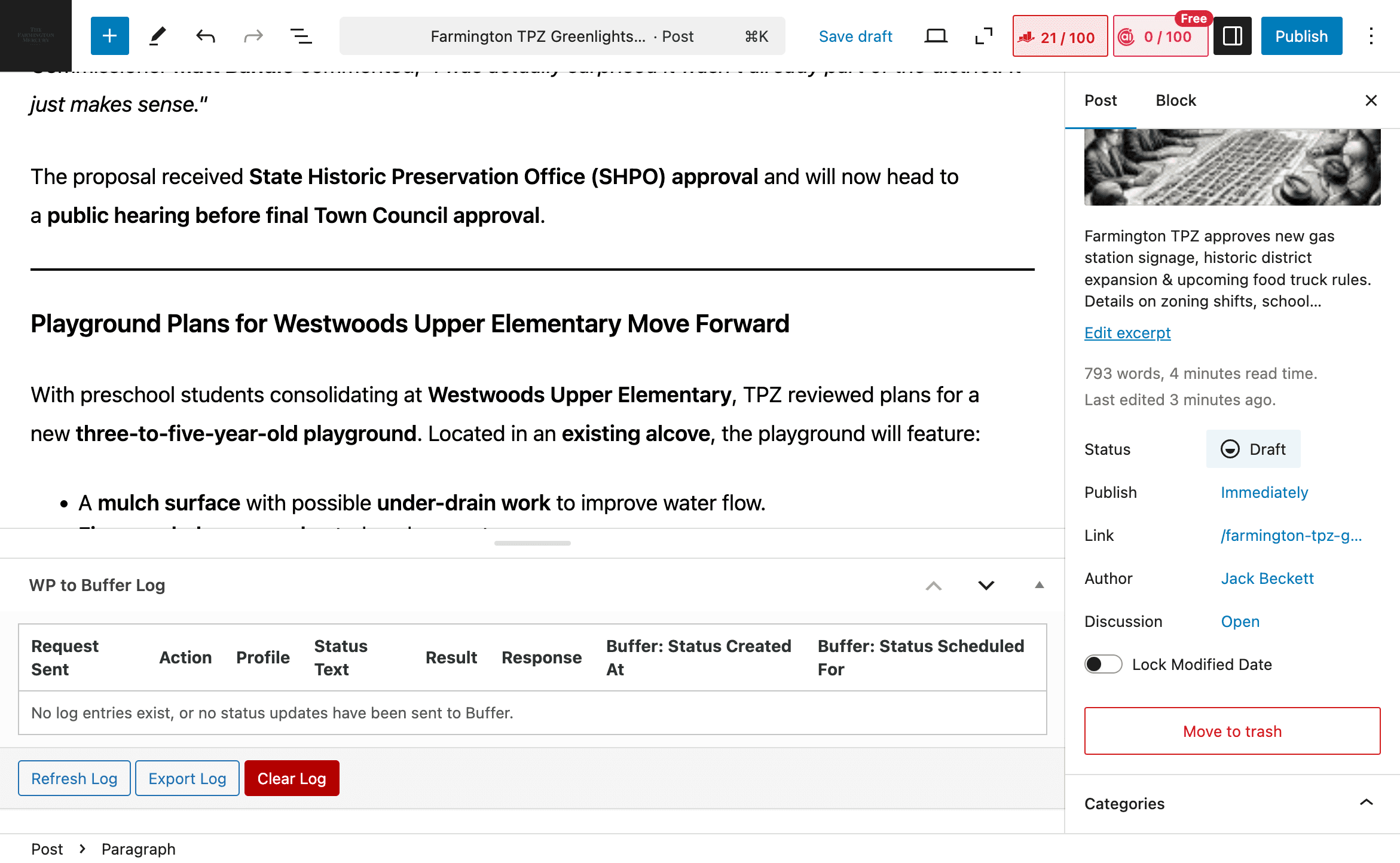Change publish date from Immediately

pyautogui.click(x=1264, y=492)
